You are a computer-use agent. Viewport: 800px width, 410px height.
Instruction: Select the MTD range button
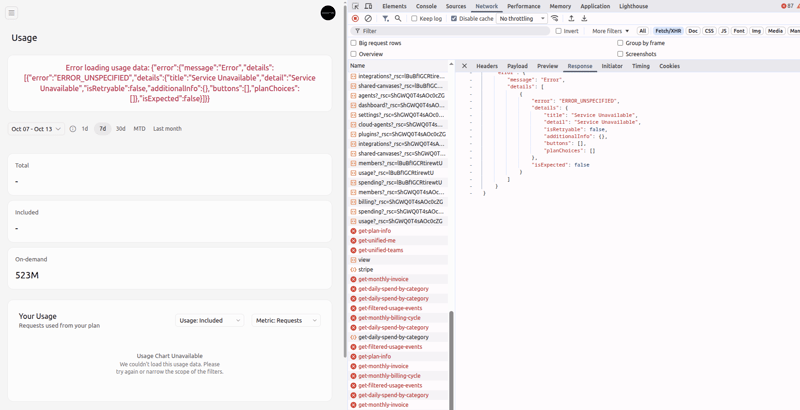click(139, 129)
